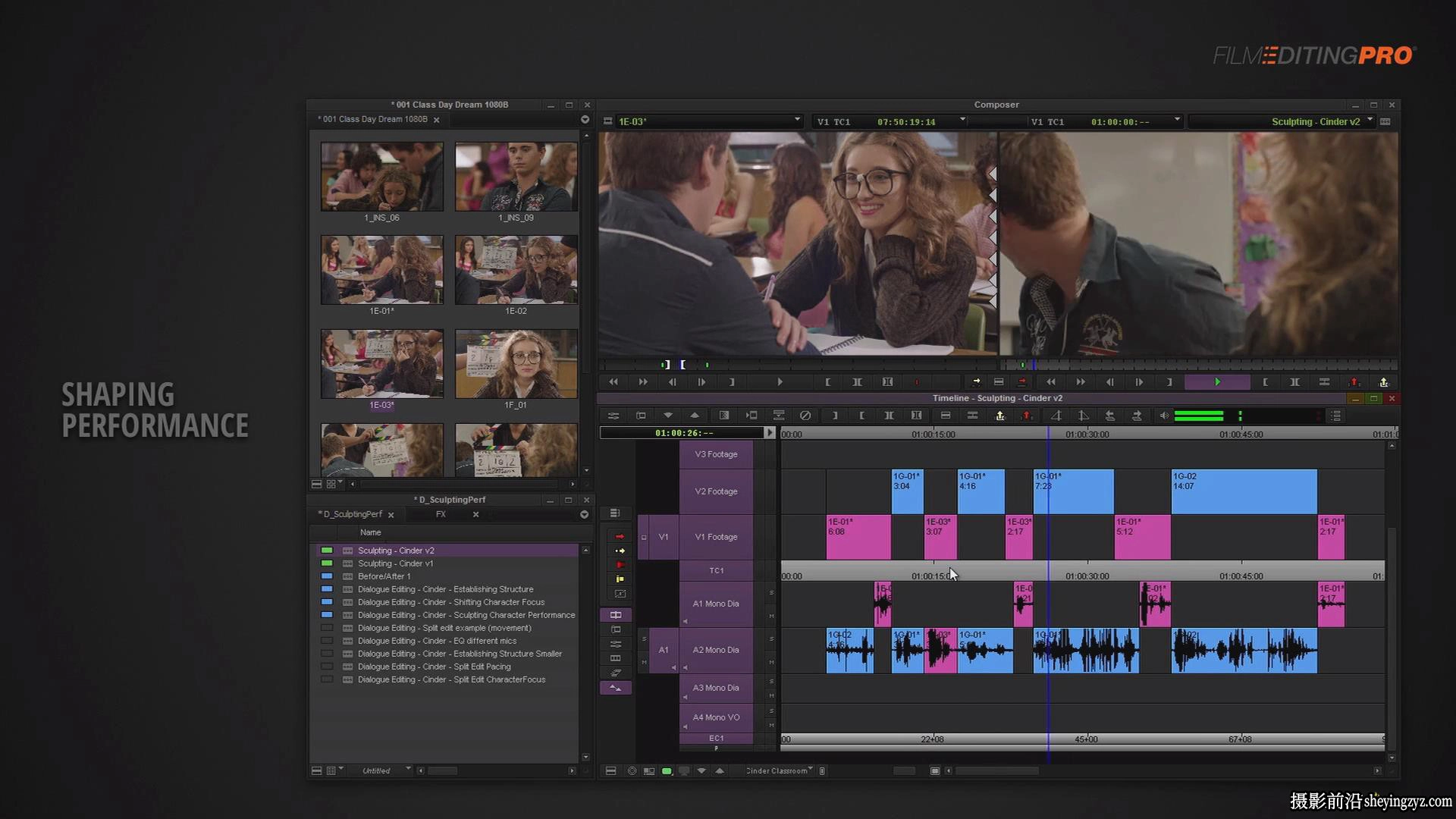The width and height of the screenshot is (1456, 819).
Task: Open the source timecode display dropdown
Action: tap(962, 121)
